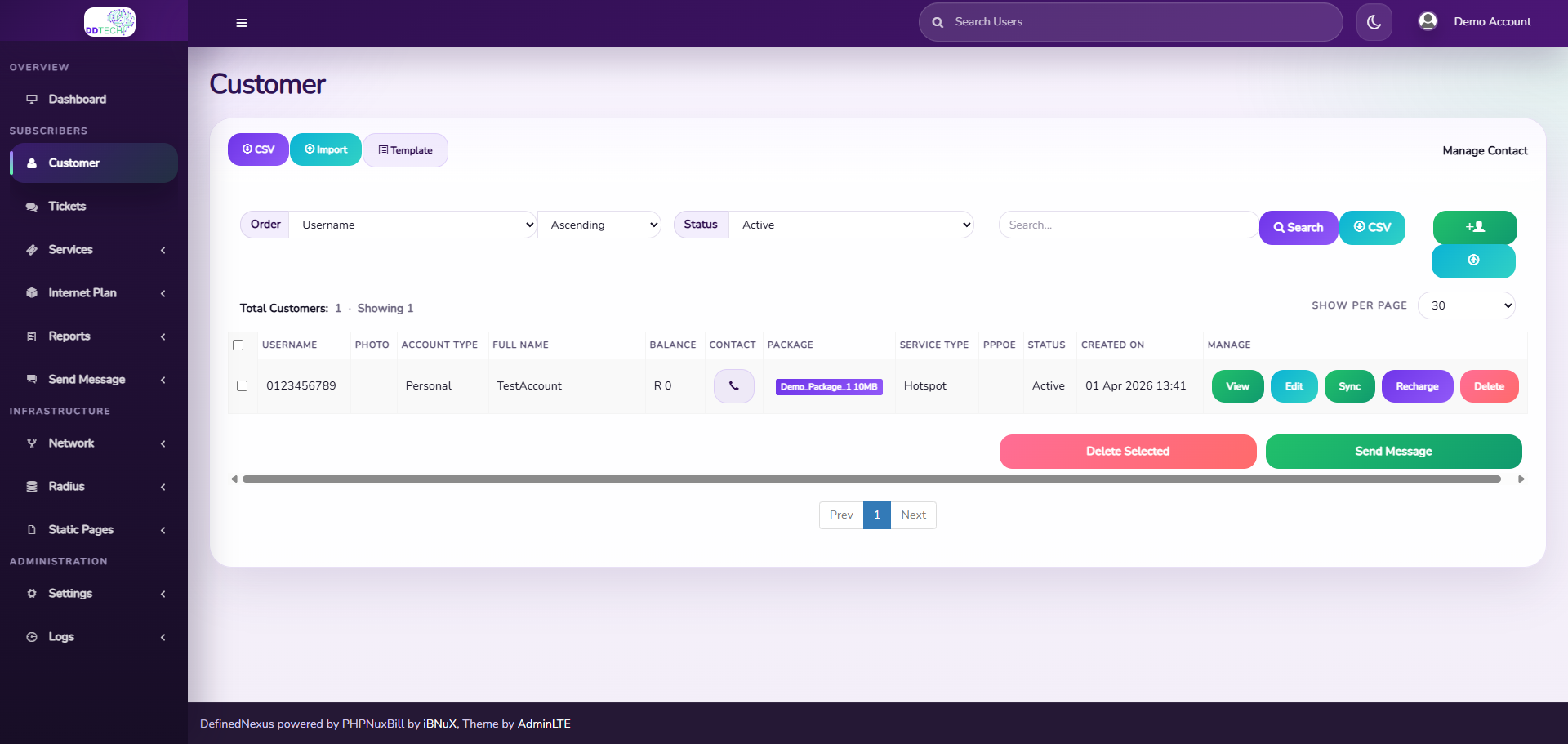The image size is (1568, 744).
Task: Toggle dark mode with the moon icon
Action: (1374, 21)
